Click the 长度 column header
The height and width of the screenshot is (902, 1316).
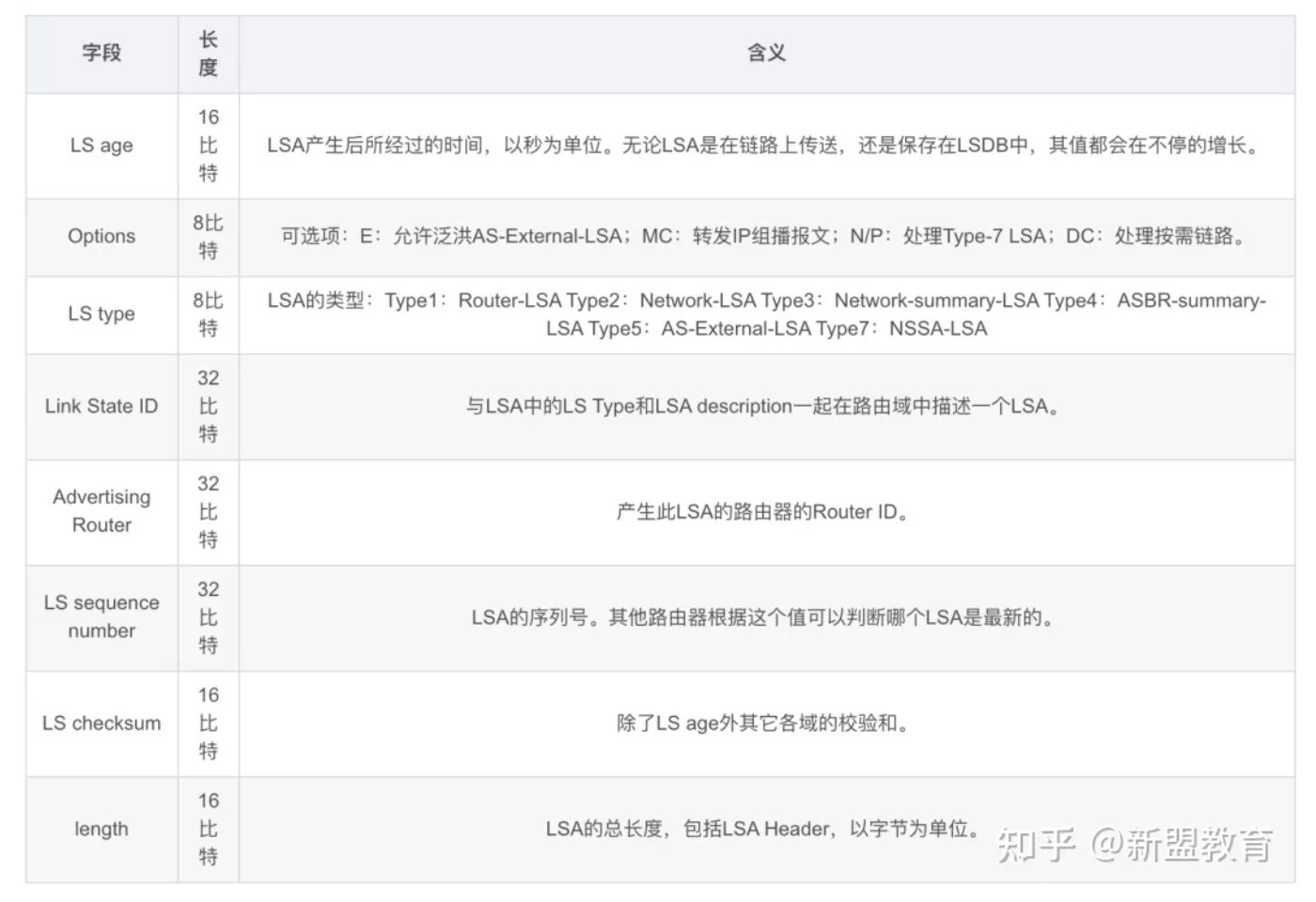point(208,54)
